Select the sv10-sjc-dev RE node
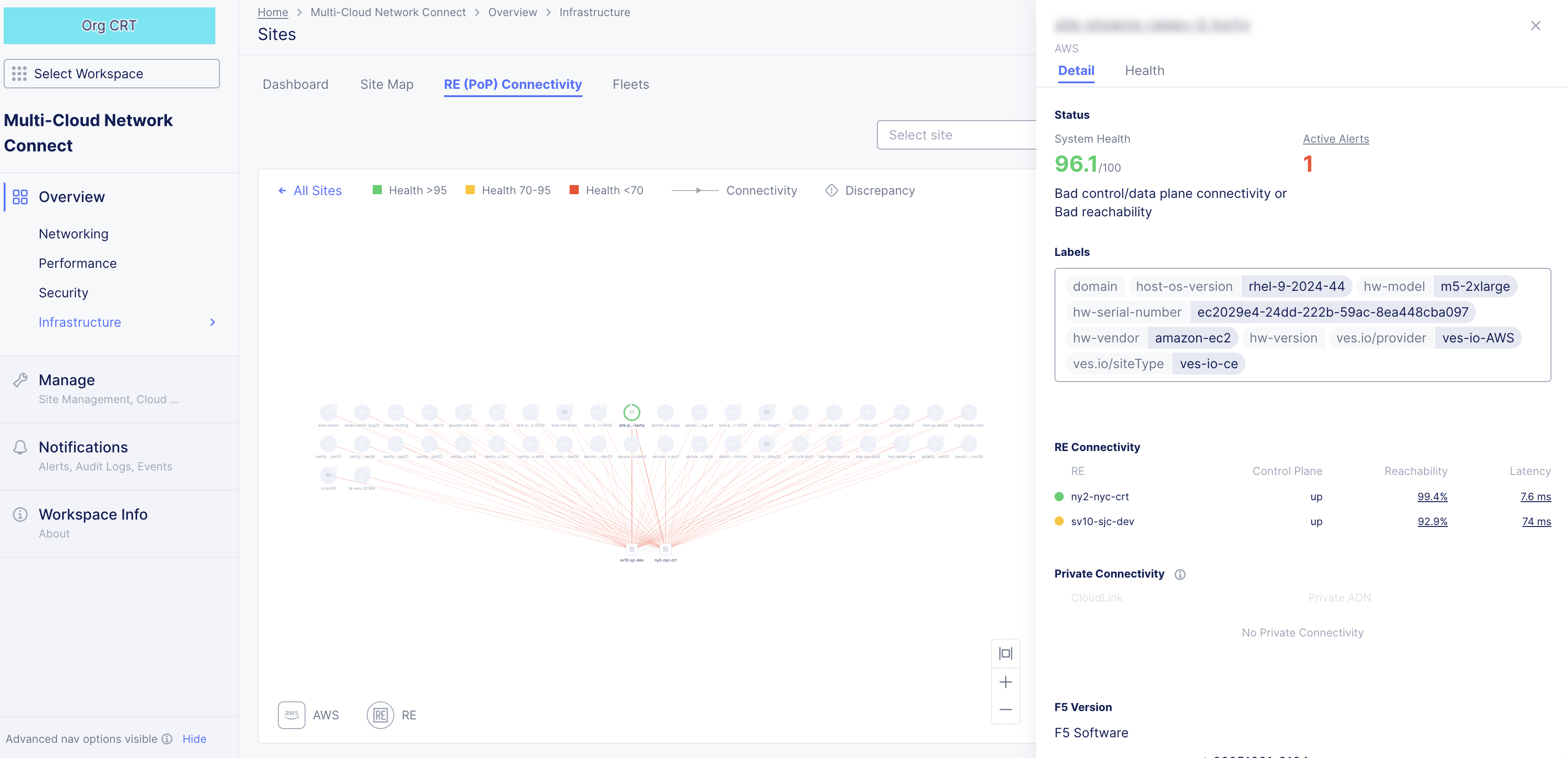The image size is (1568, 758). click(631, 549)
